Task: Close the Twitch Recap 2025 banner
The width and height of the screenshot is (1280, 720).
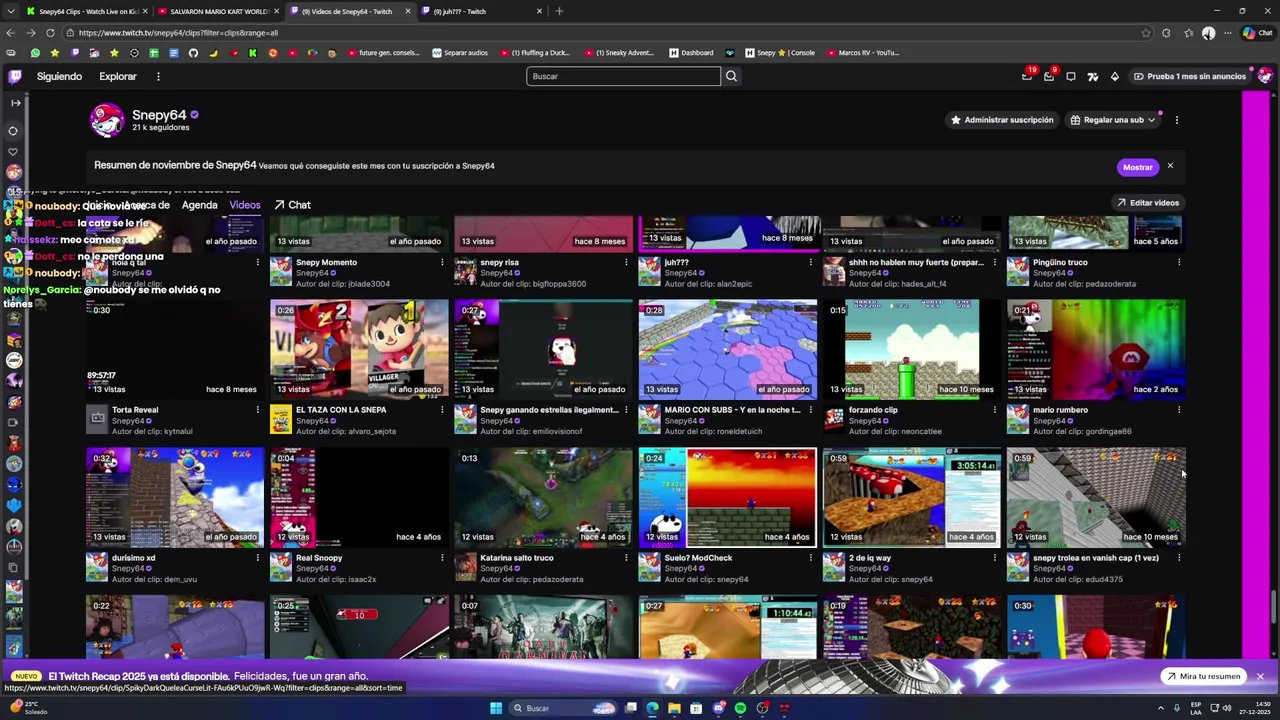Action: coord(1260,677)
